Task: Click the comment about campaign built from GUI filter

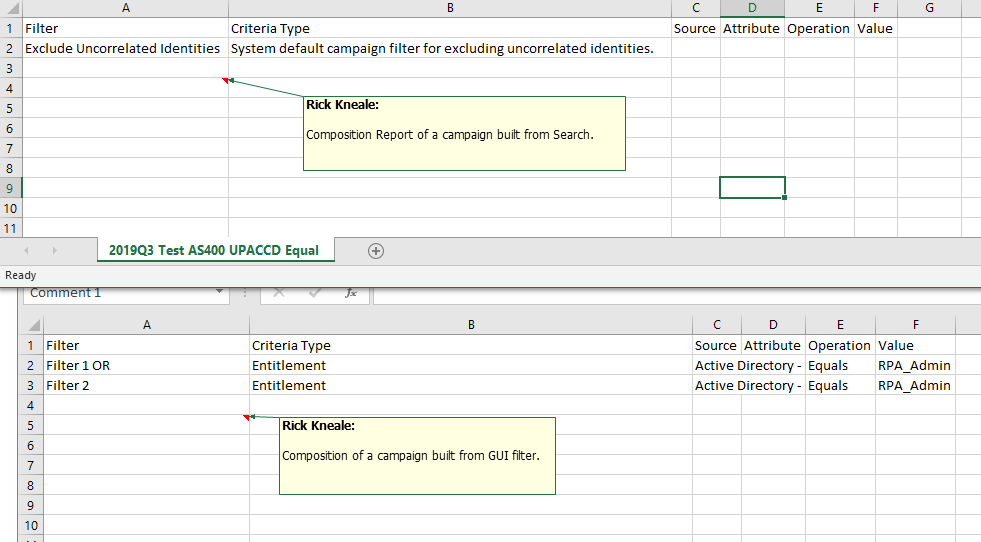Action: click(417, 455)
